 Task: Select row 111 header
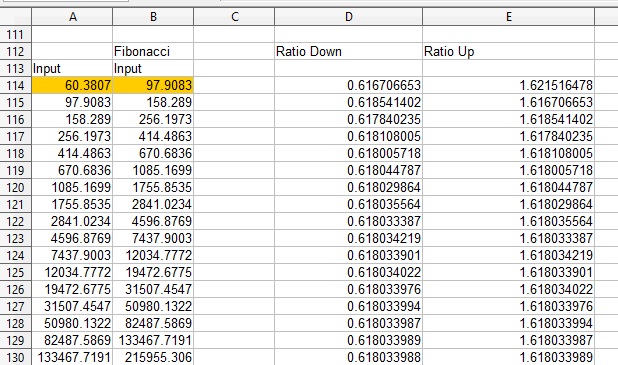click(15, 34)
